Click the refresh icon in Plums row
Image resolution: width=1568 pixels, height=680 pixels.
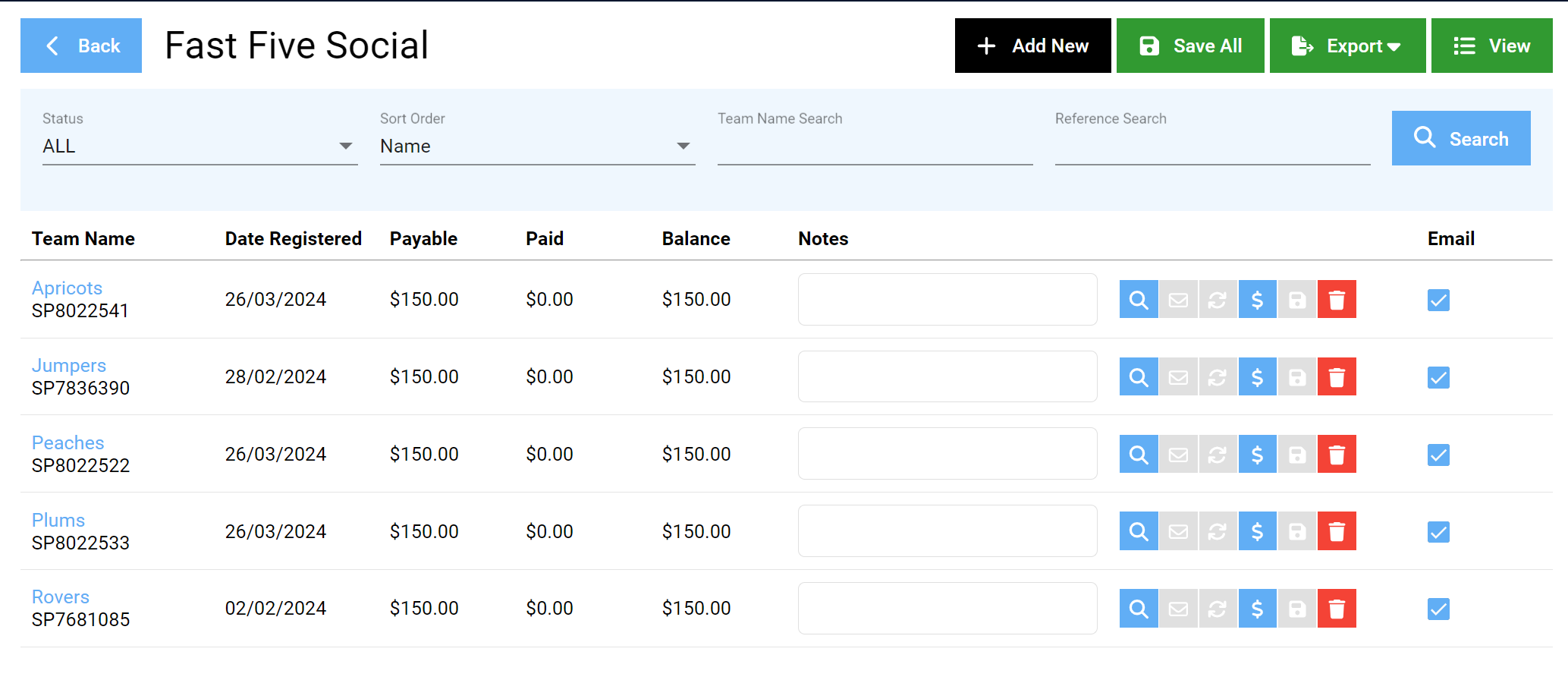click(1218, 532)
